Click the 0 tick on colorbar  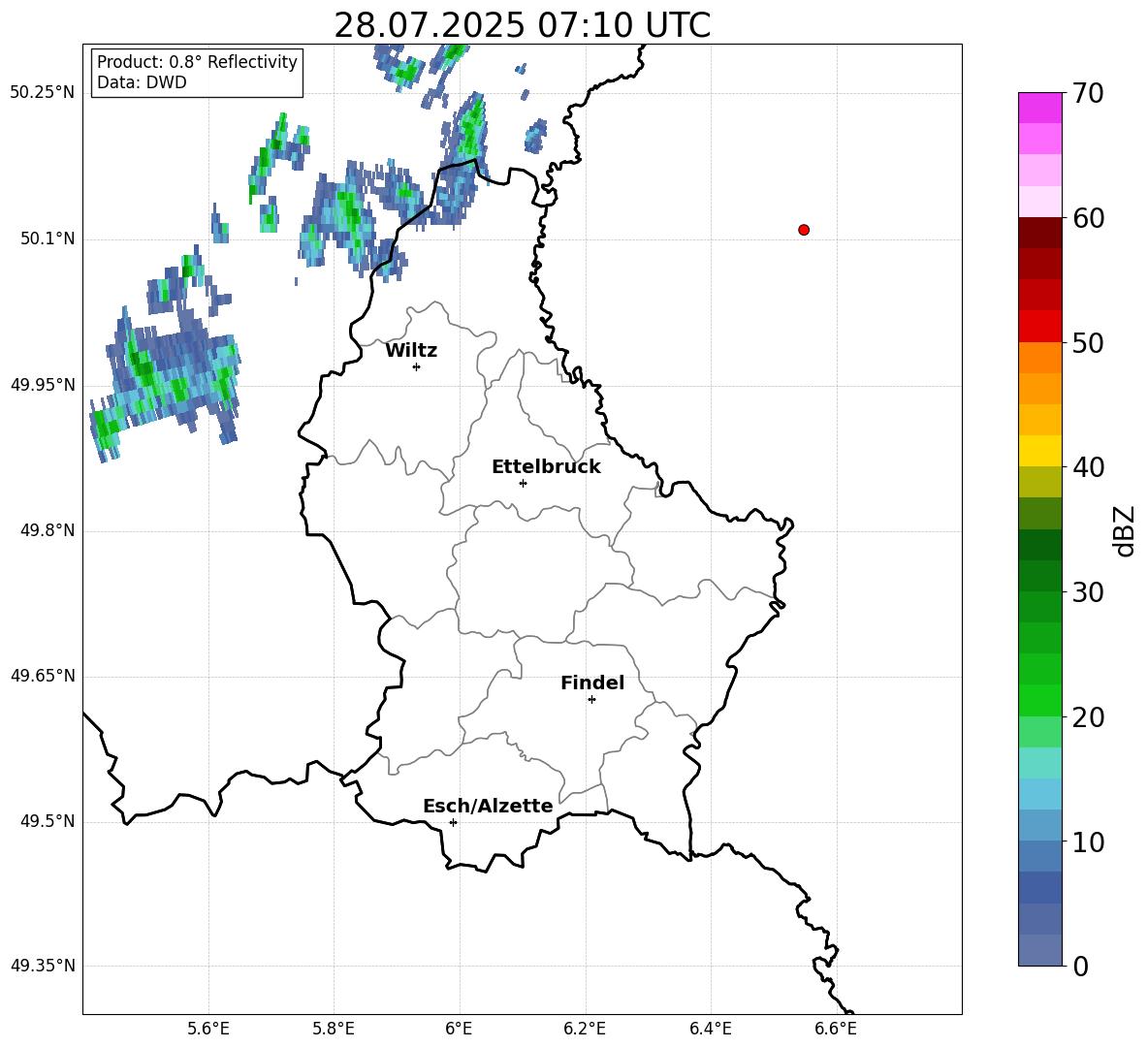click(1080, 966)
